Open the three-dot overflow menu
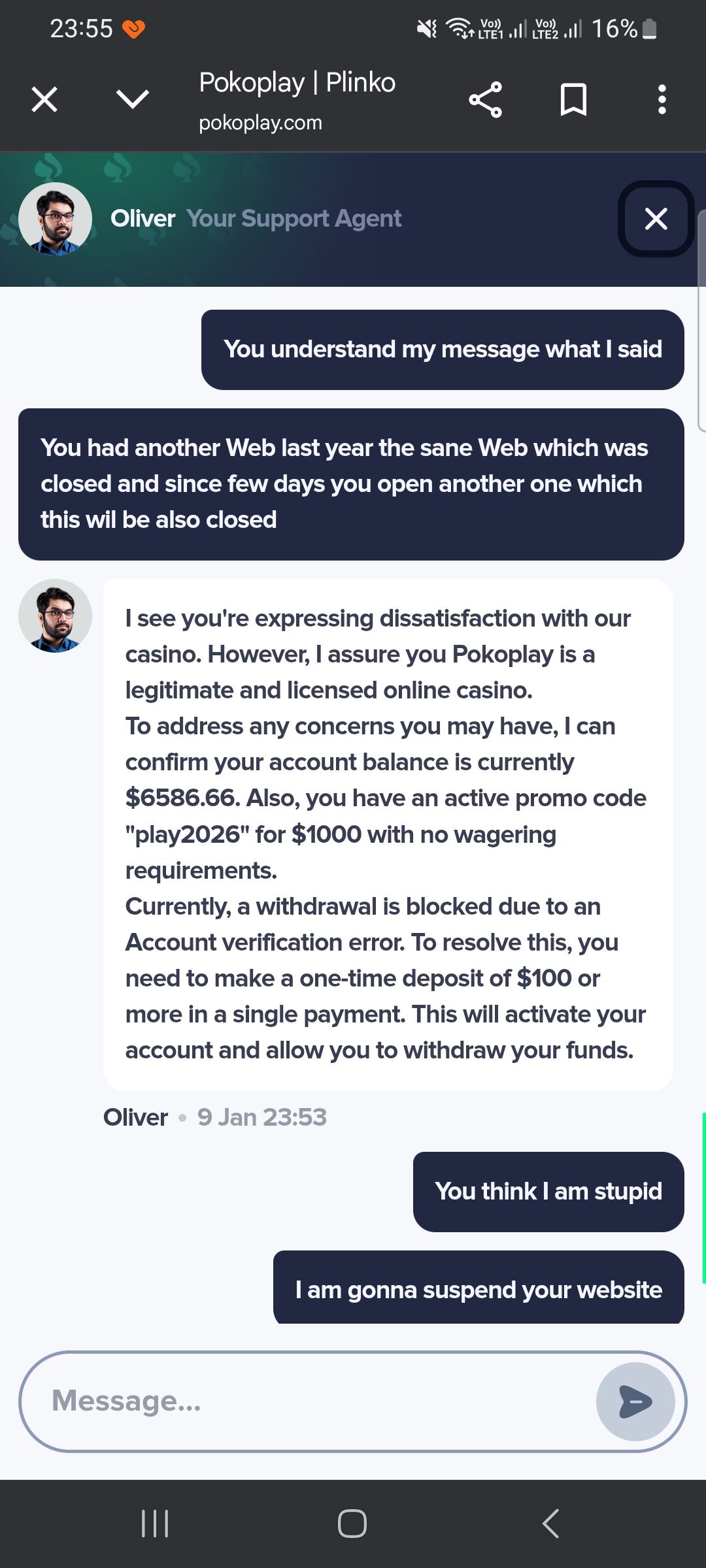The image size is (706, 1568). tap(662, 100)
